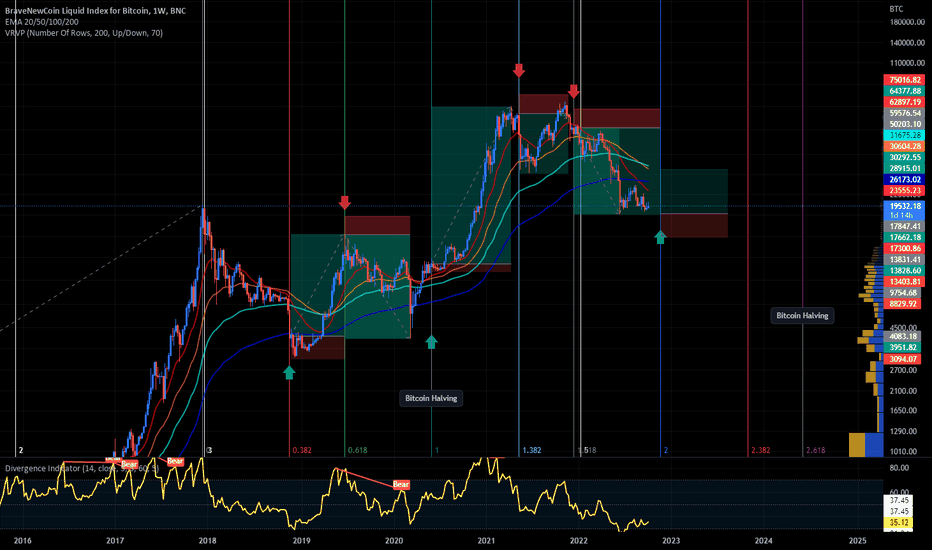Open the VRVP indicator legend

pyautogui.click(x=84, y=33)
